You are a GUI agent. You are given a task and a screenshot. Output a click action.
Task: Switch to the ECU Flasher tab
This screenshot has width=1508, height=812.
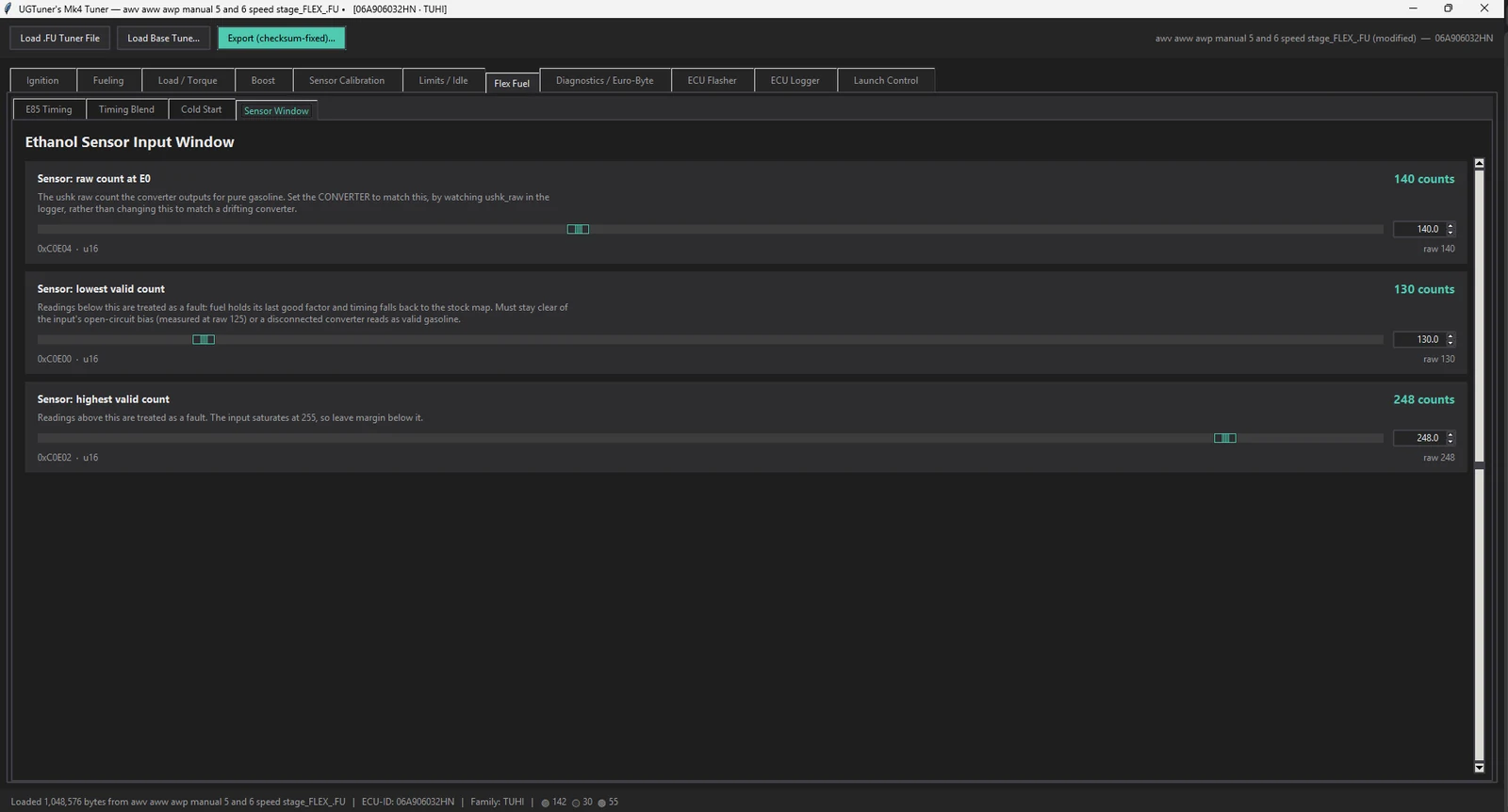(713, 81)
